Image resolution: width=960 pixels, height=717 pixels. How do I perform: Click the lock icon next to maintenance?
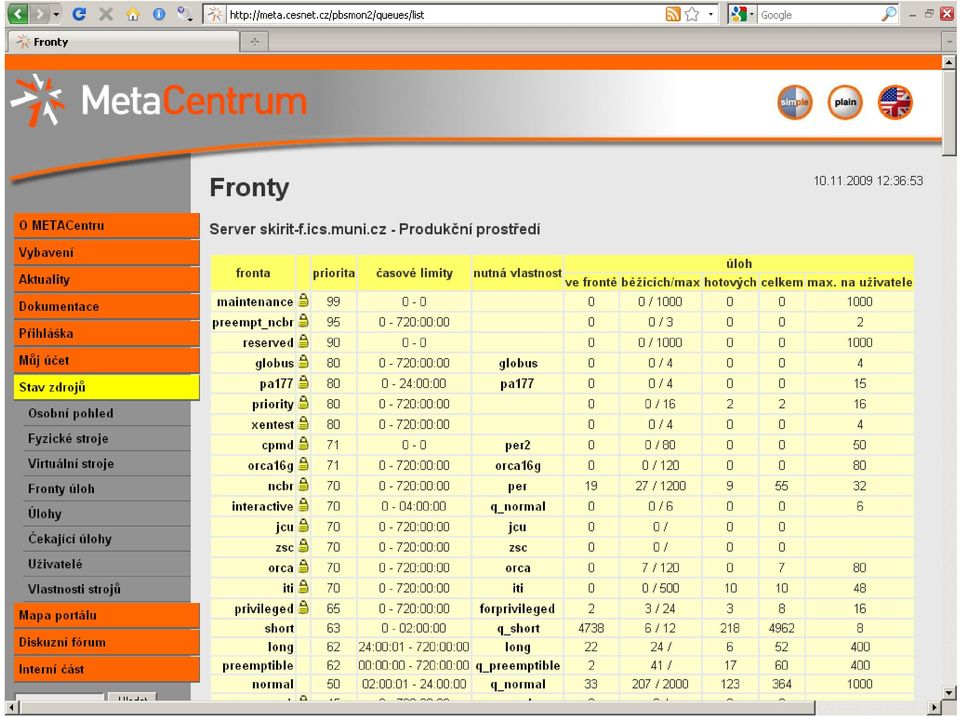point(303,301)
